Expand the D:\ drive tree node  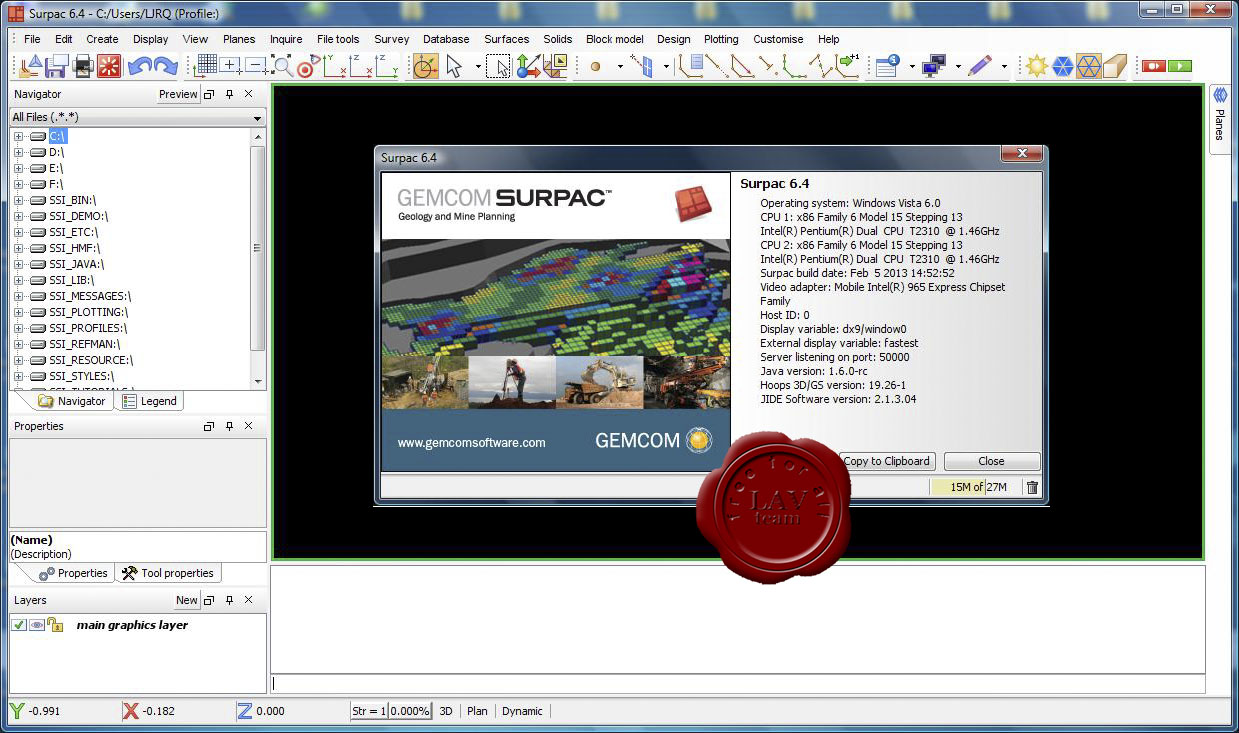18,152
